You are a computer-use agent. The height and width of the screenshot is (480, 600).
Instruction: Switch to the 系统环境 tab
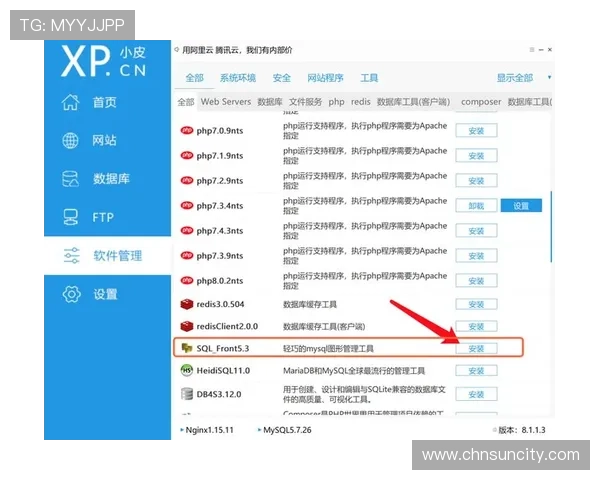238,78
